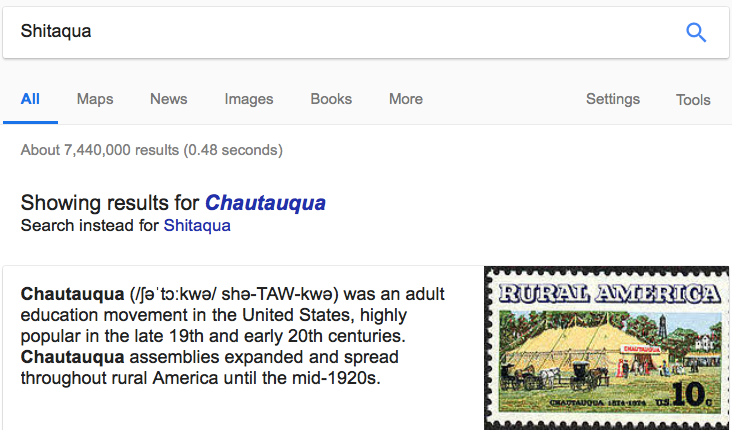Screen dimensions: 732x430
Task: Click the first bold Chautauqua in snippet
Action: 70,295
